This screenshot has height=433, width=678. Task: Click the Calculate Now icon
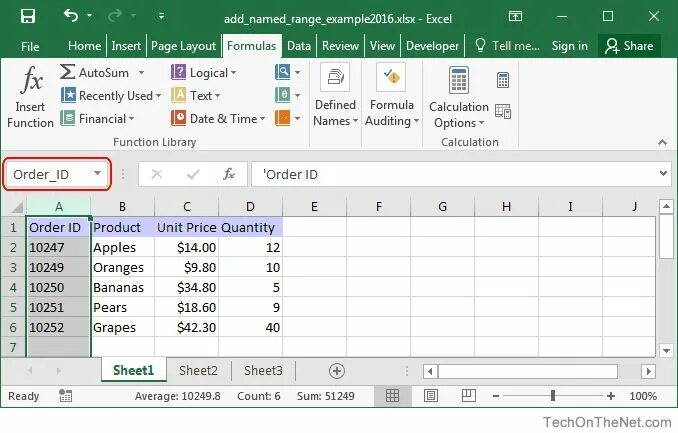tap(503, 80)
